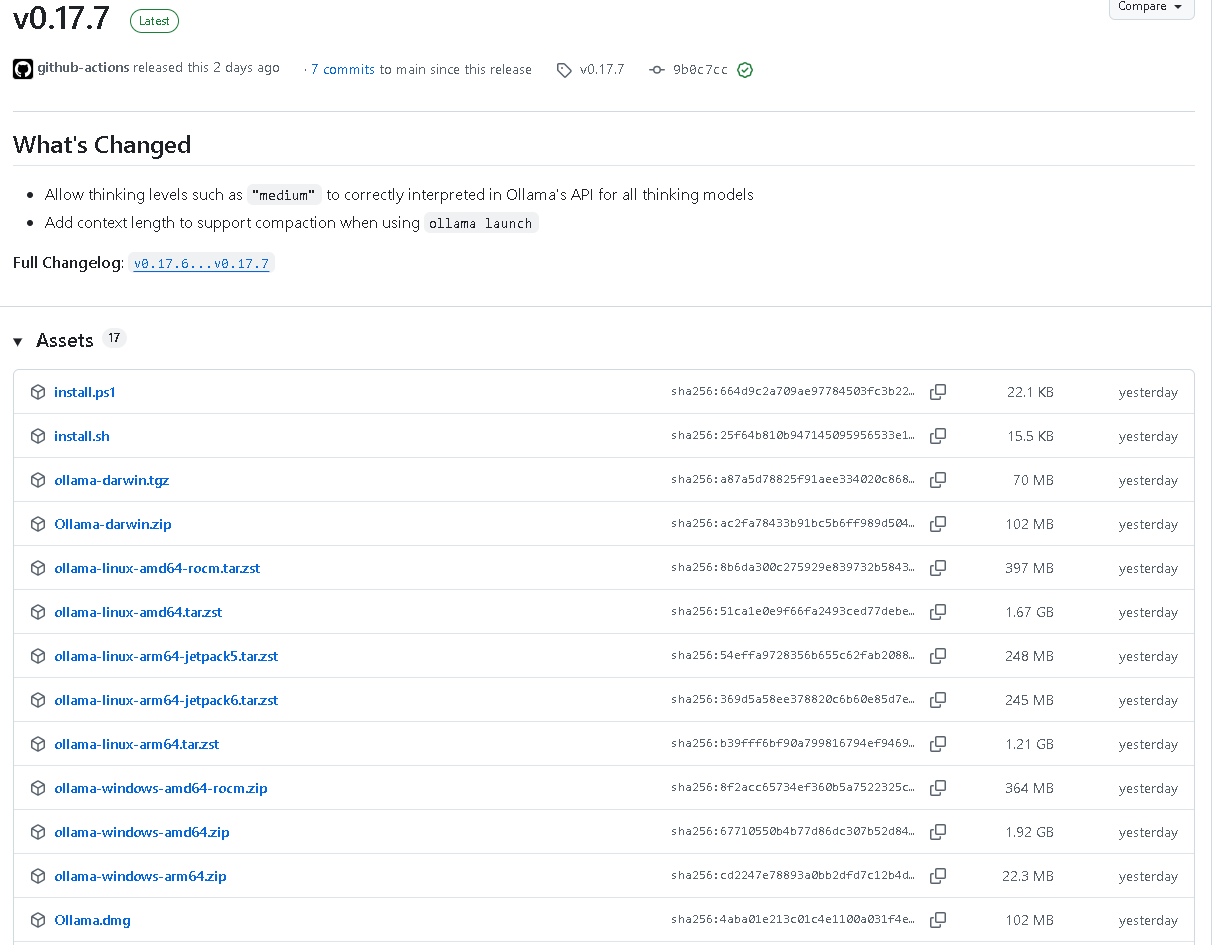This screenshot has width=1213, height=945.
Task: Click the 1.21 GB size value
Action: (1030, 744)
